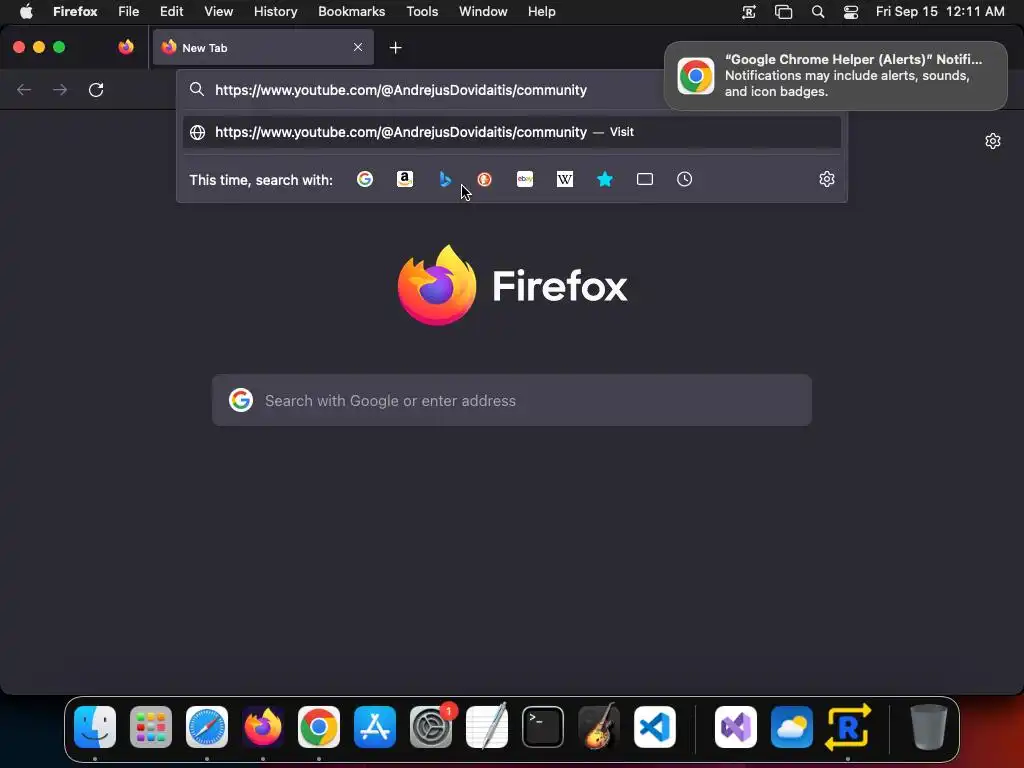Open Launchpad from the Dock

pos(151,727)
